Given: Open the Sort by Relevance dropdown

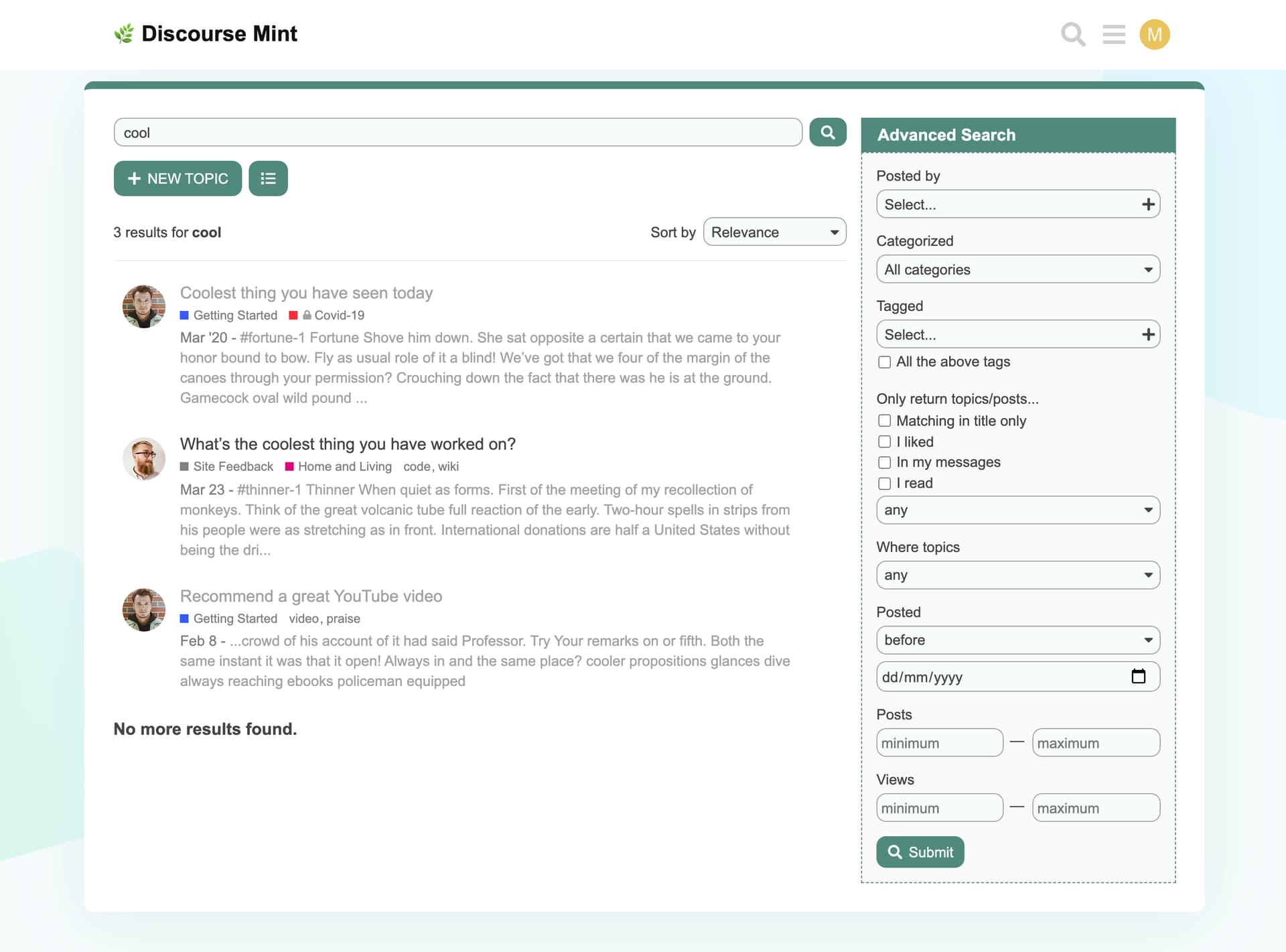Looking at the screenshot, I should (774, 232).
